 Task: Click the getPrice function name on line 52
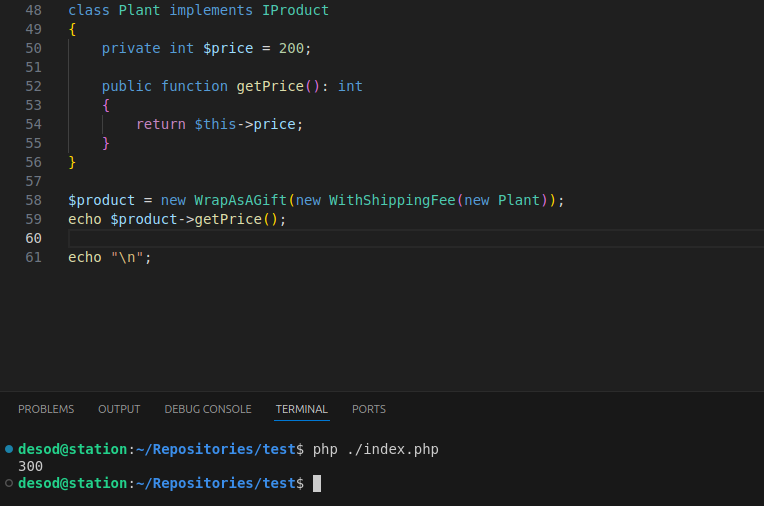(270, 86)
